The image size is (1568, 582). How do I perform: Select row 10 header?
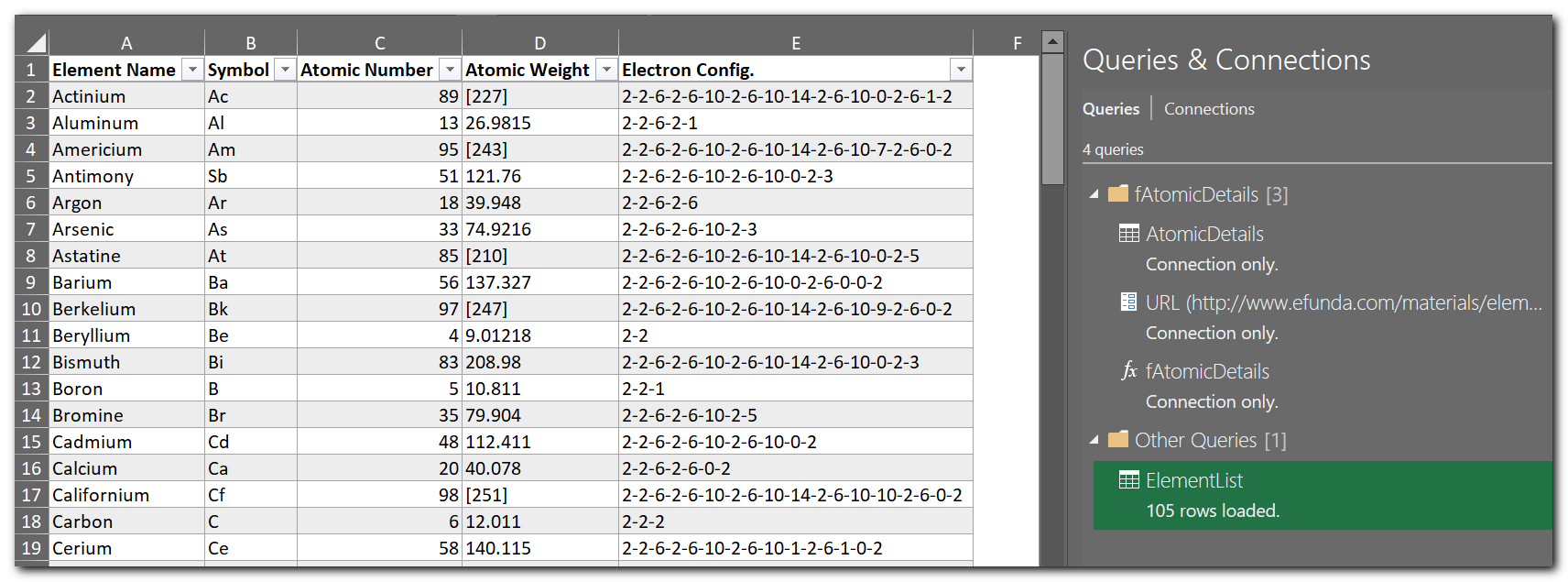point(31,309)
